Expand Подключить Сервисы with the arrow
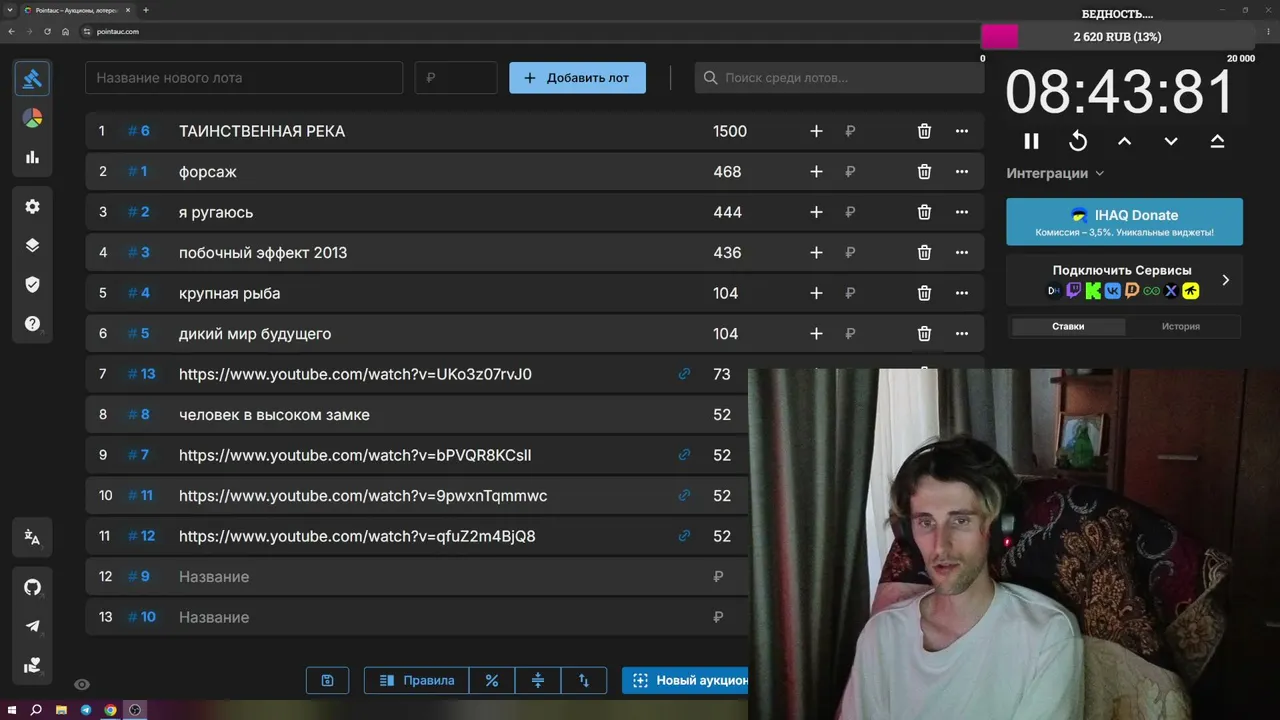Screen dimensions: 1280x720 [1225, 280]
